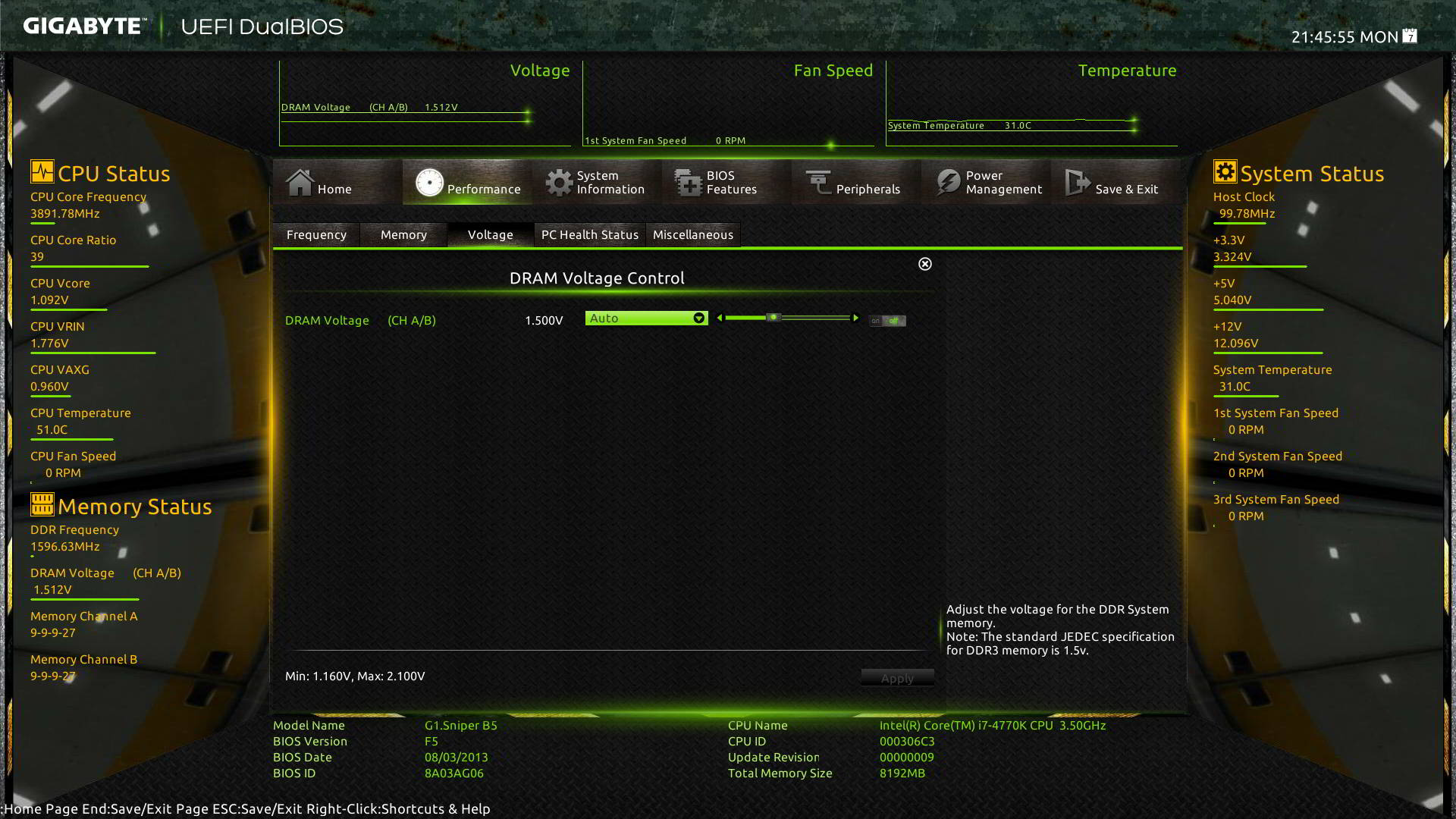
Task: Open Power Management section
Action: 986,182
